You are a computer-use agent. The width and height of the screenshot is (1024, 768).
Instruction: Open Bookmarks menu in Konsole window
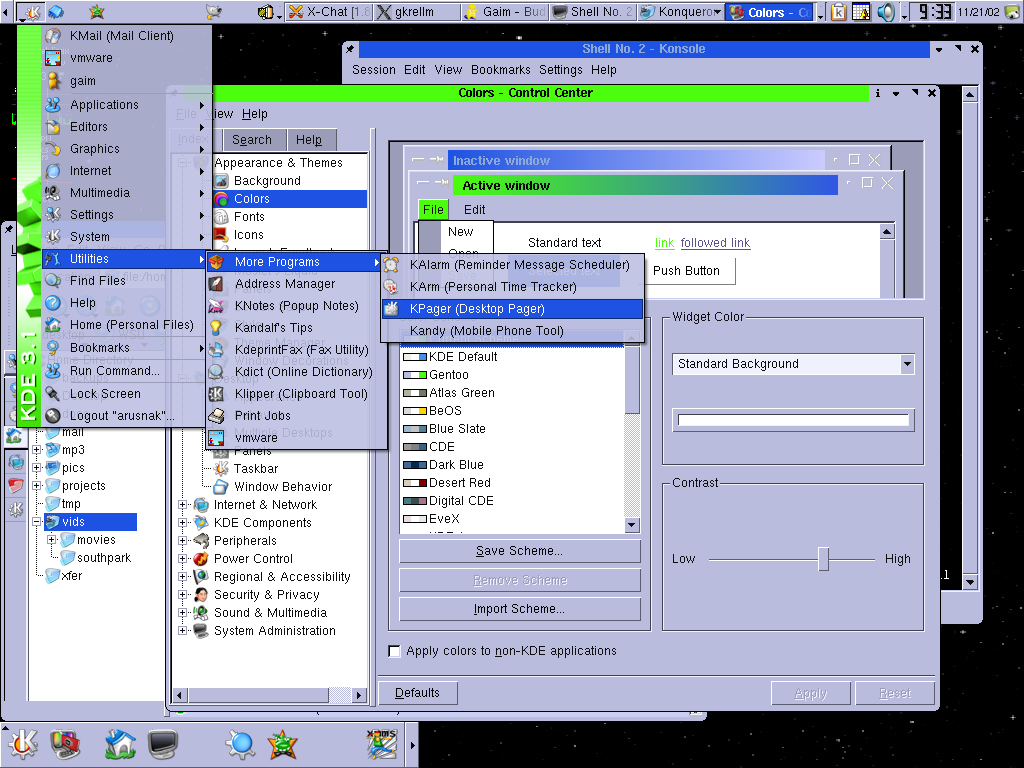tap(500, 70)
